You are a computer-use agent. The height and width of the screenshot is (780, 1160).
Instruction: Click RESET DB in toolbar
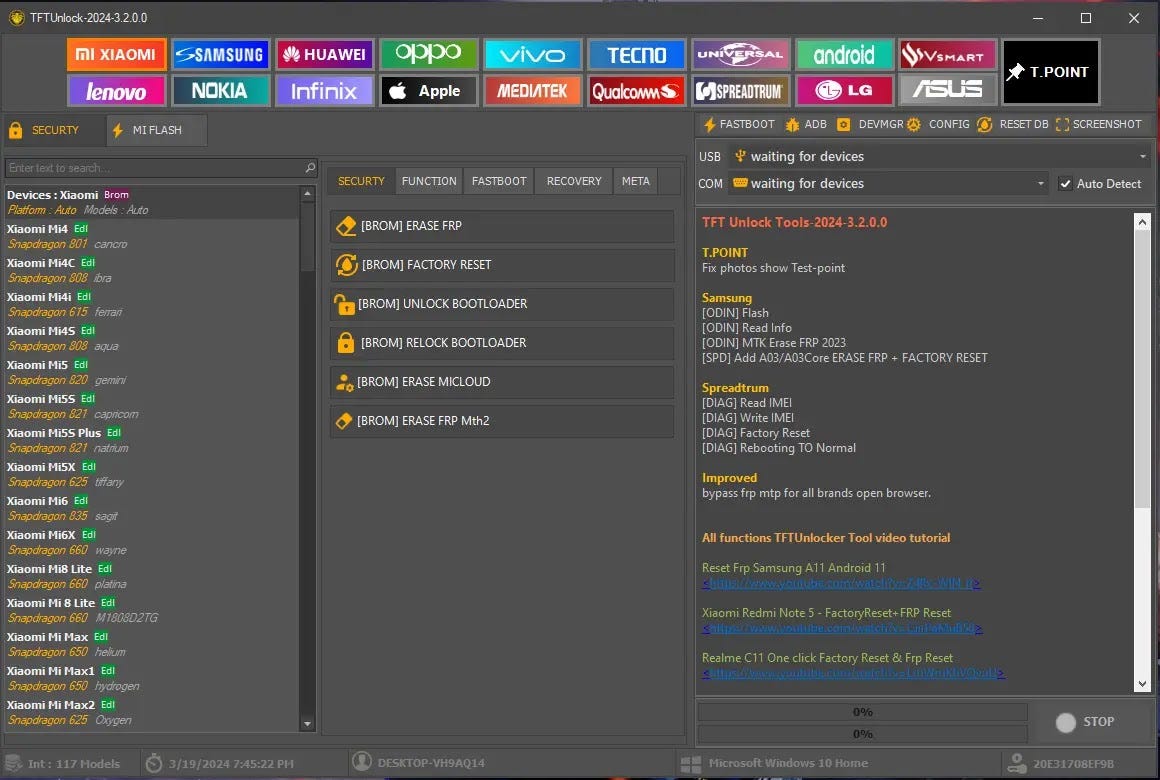[1013, 124]
